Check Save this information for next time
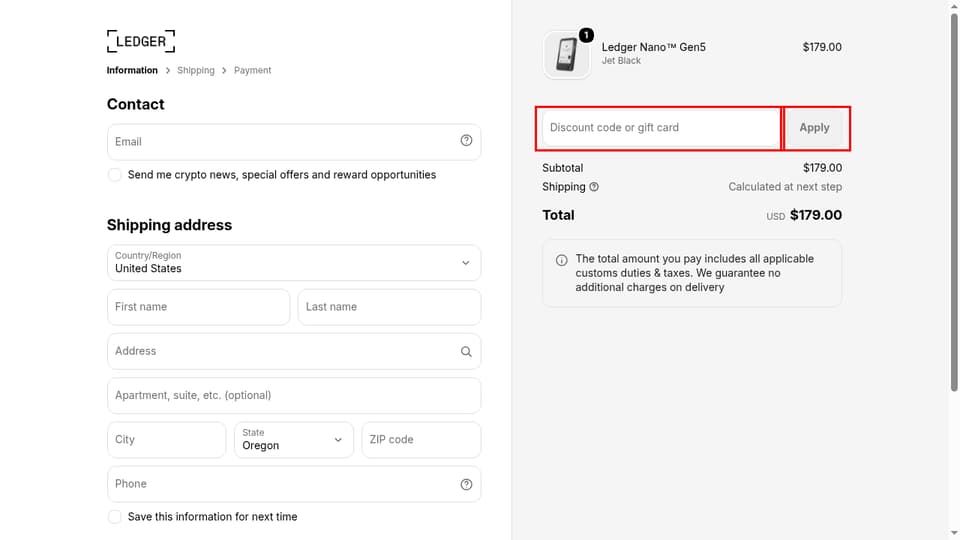This screenshot has height=540, width=960. click(x=114, y=517)
